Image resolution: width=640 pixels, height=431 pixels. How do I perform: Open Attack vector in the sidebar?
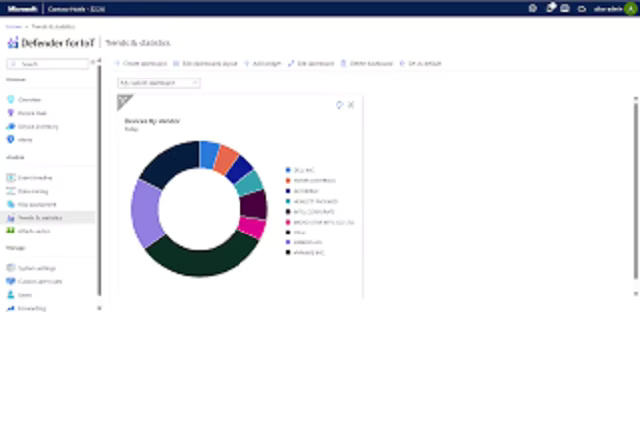click(x=28, y=231)
